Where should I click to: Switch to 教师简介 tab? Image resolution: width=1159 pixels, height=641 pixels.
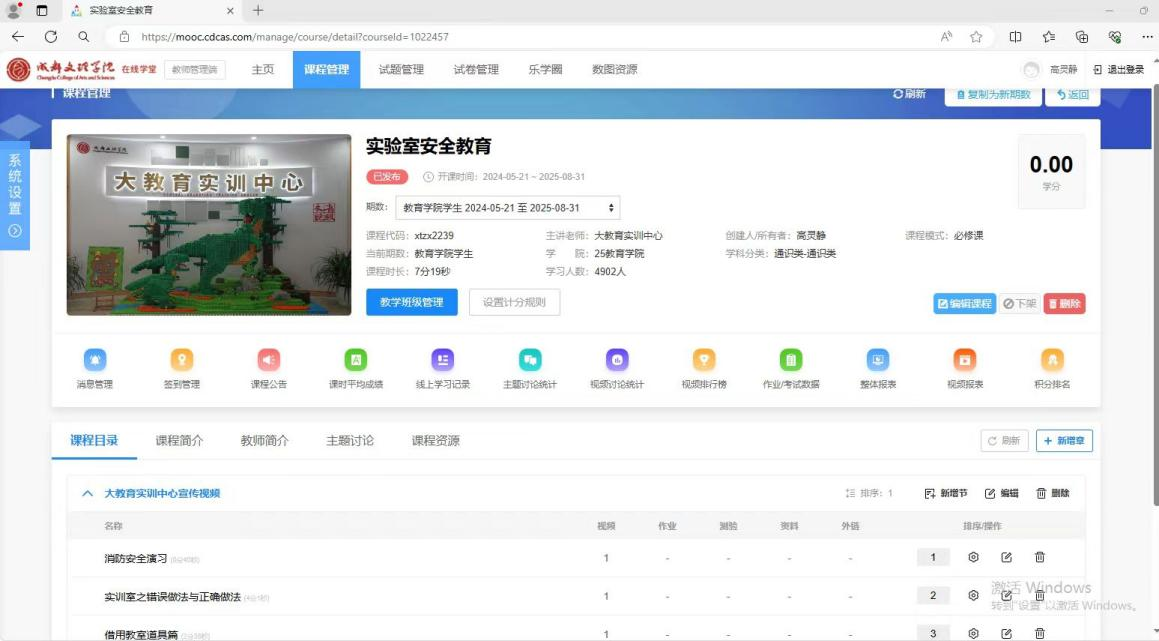coord(265,441)
